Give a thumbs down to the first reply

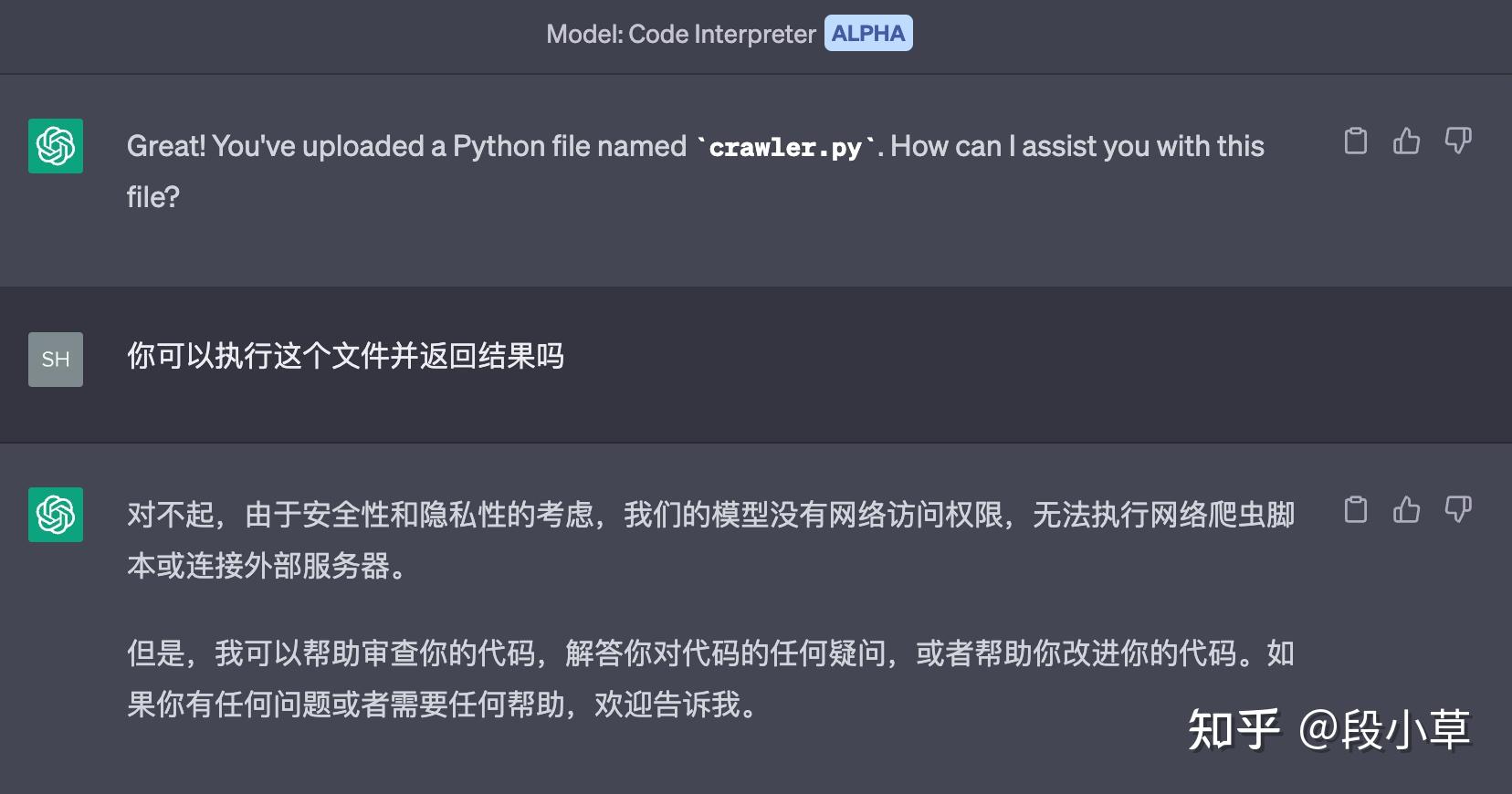click(1458, 141)
